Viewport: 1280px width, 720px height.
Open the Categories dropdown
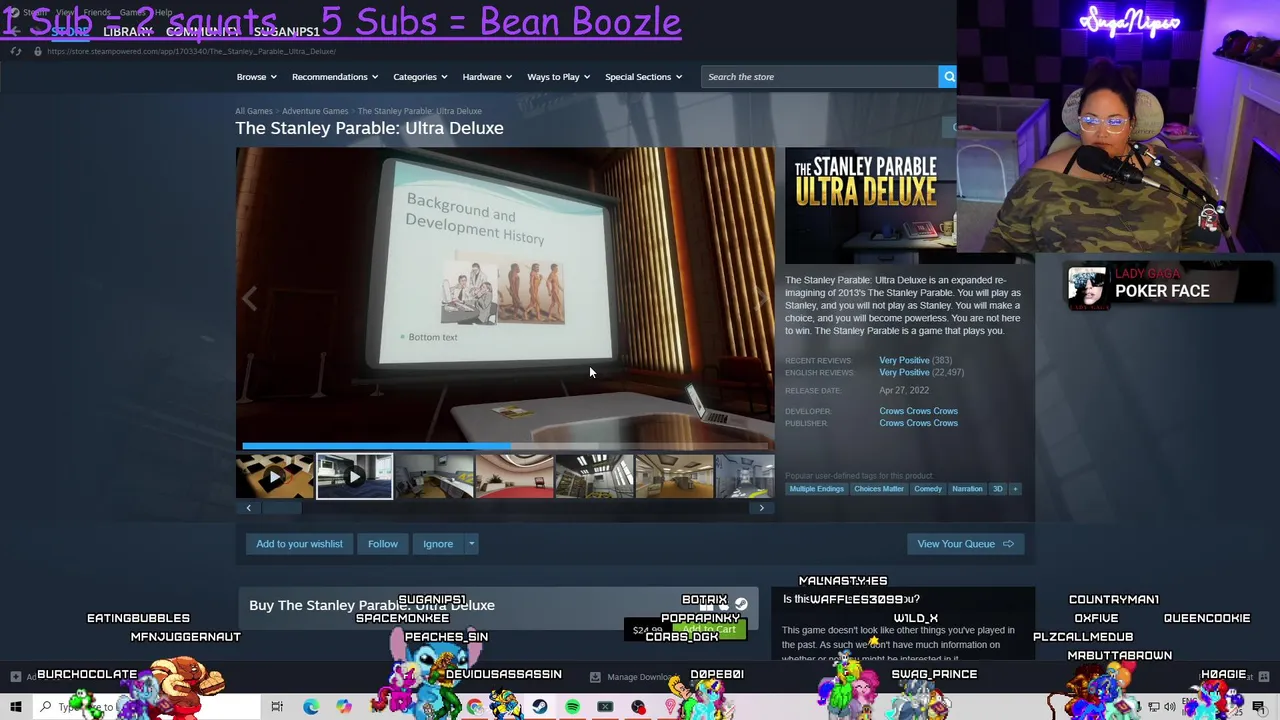(420, 77)
